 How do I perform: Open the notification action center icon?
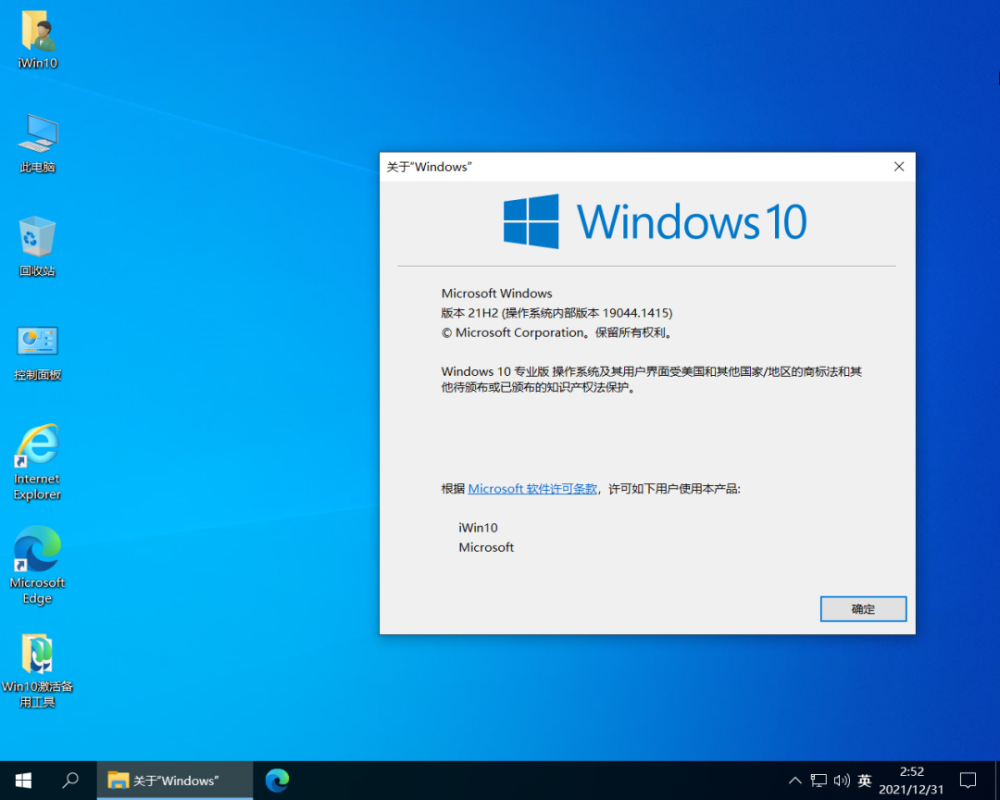tap(967, 780)
